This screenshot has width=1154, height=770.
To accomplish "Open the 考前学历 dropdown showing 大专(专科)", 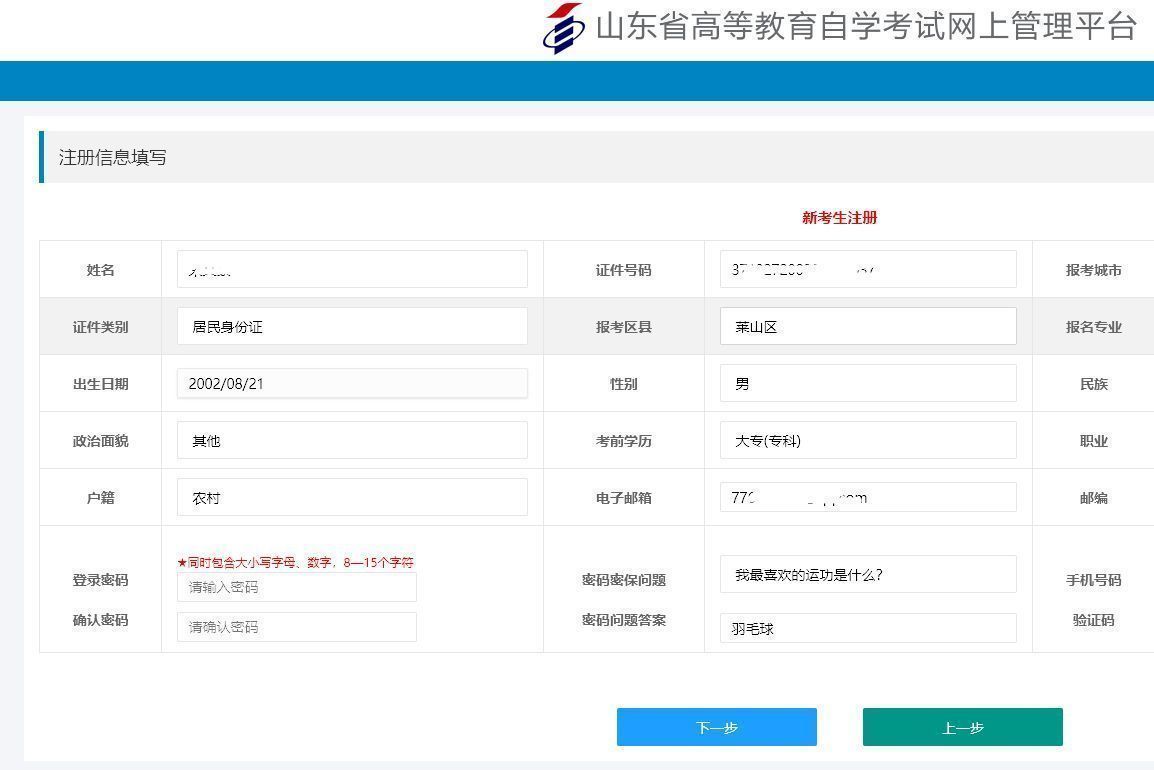I will [x=868, y=440].
